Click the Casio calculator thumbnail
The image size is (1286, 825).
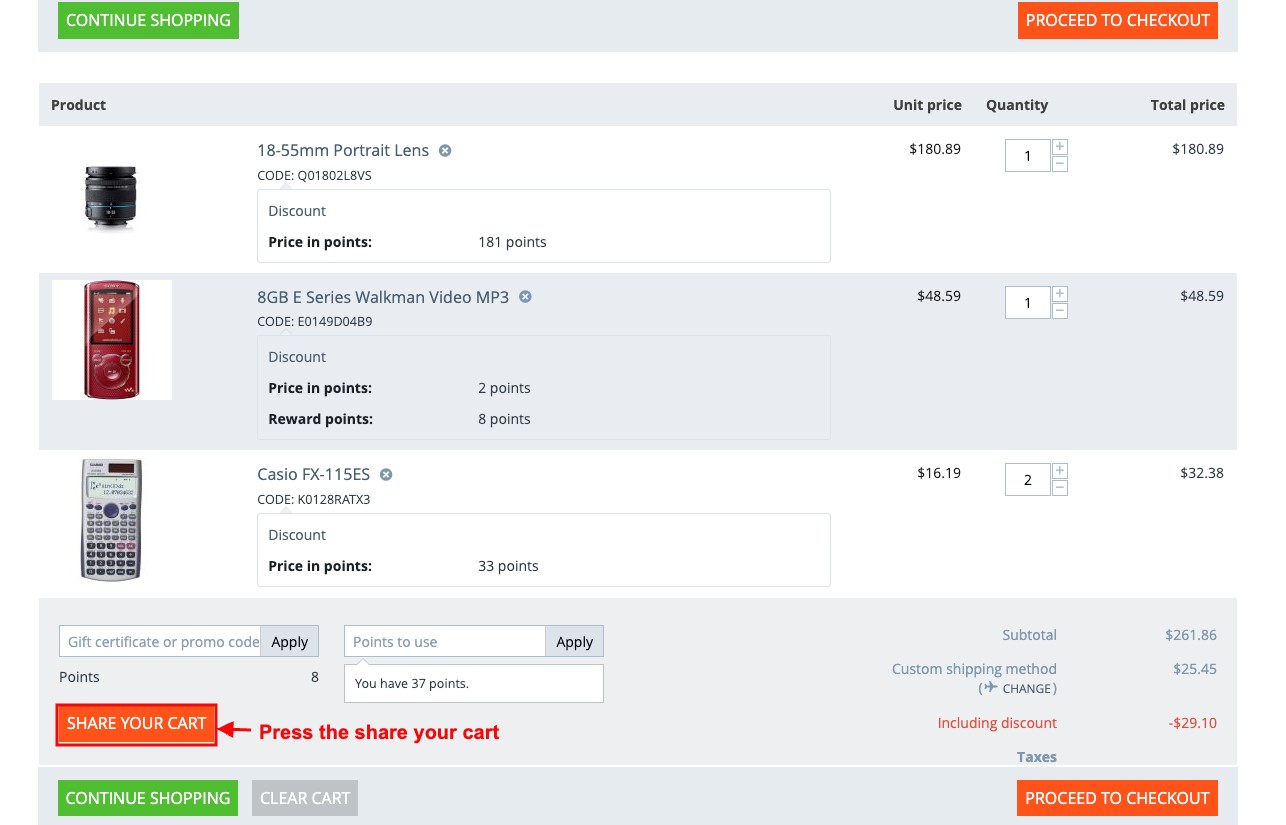point(111,519)
